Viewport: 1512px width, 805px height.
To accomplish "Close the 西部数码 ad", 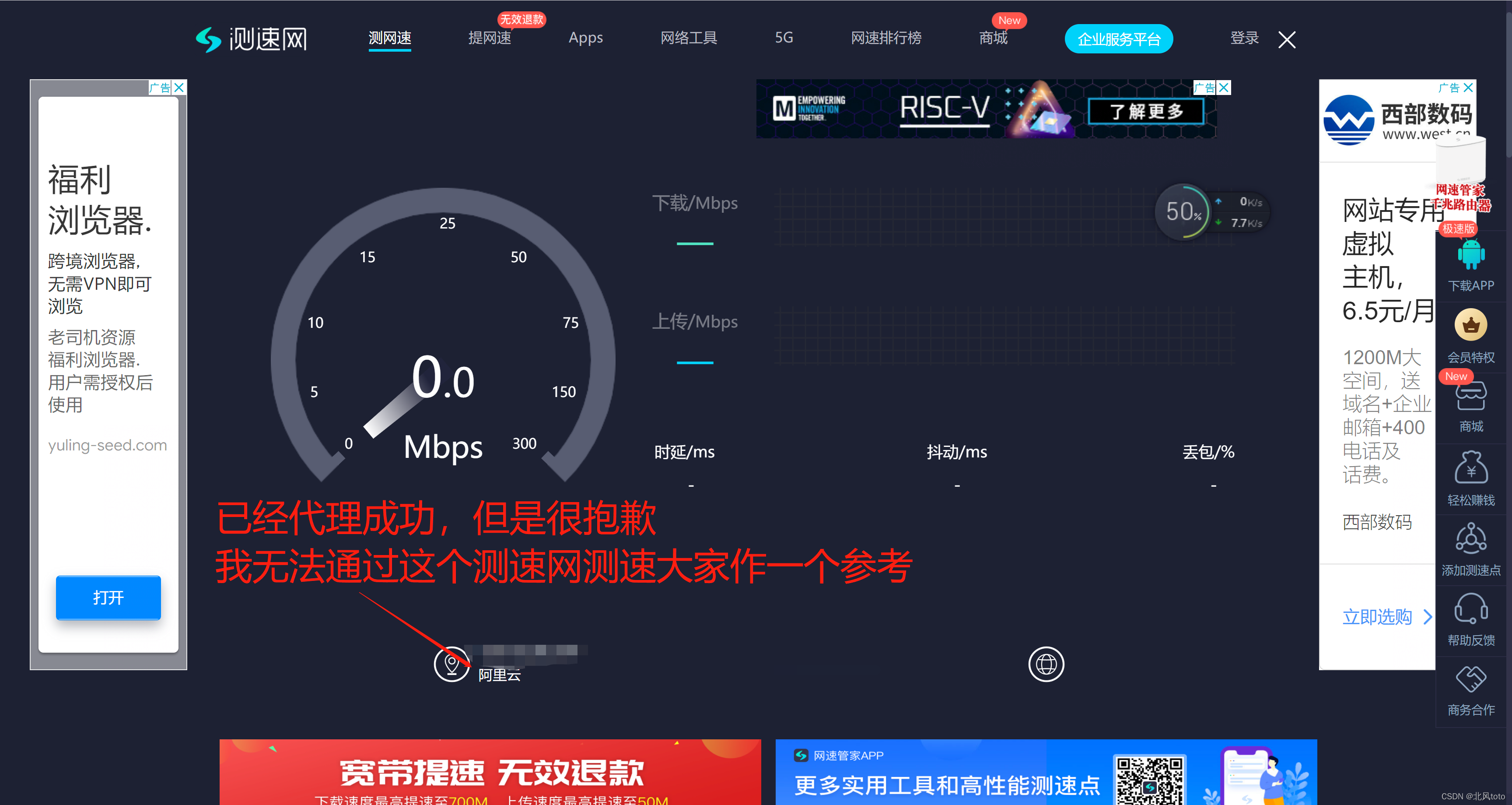I will coord(1468,87).
